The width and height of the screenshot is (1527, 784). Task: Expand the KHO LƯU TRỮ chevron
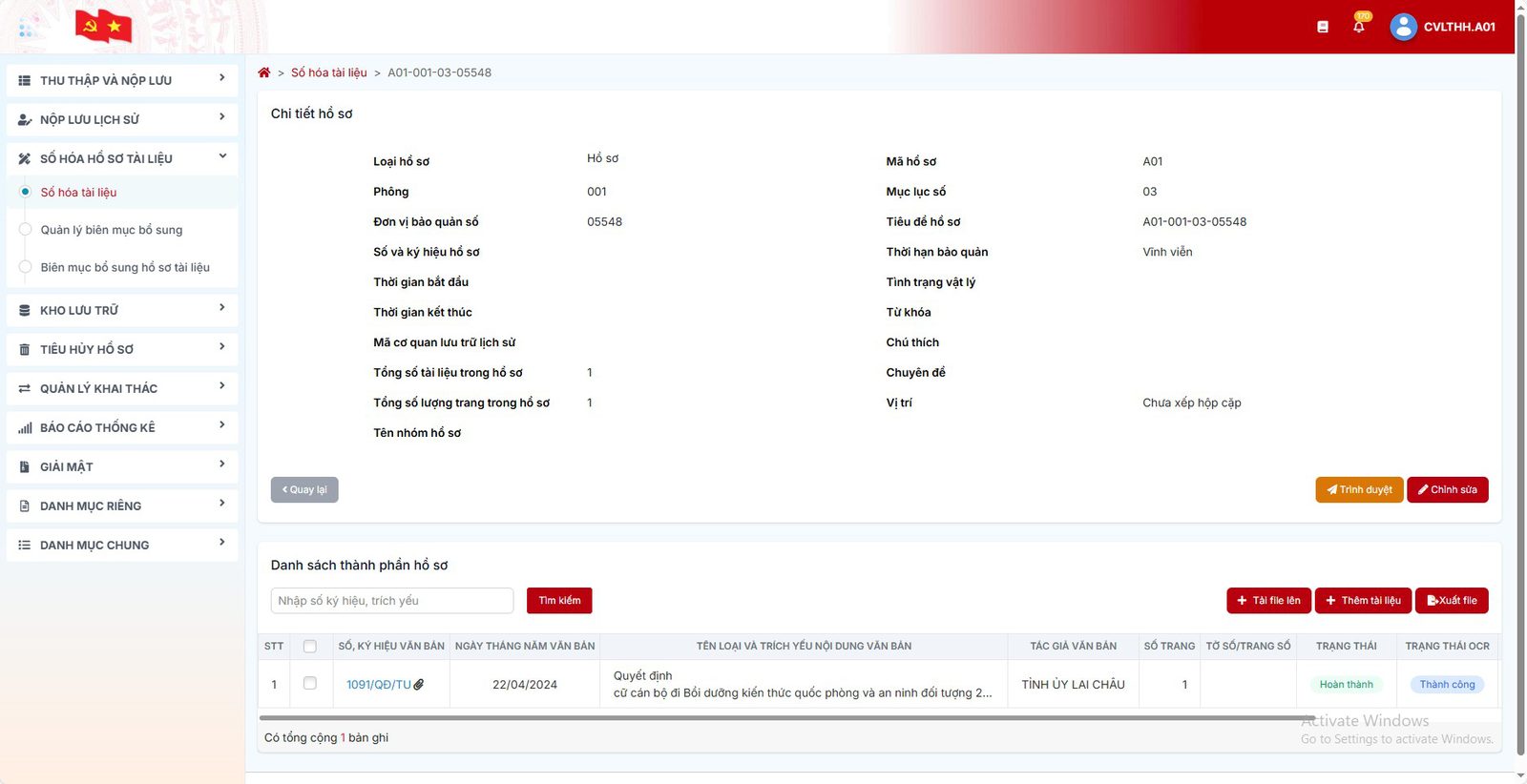pos(222,308)
